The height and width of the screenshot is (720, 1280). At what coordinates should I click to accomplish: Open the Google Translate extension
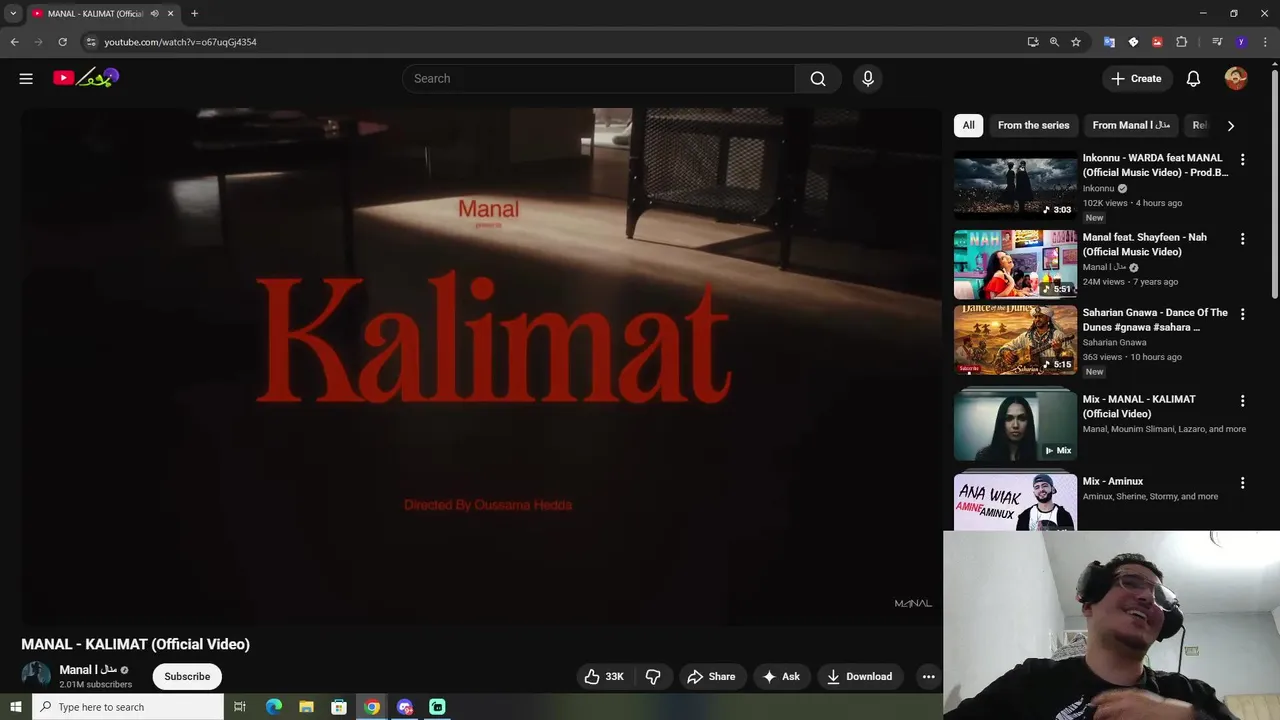click(1109, 42)
